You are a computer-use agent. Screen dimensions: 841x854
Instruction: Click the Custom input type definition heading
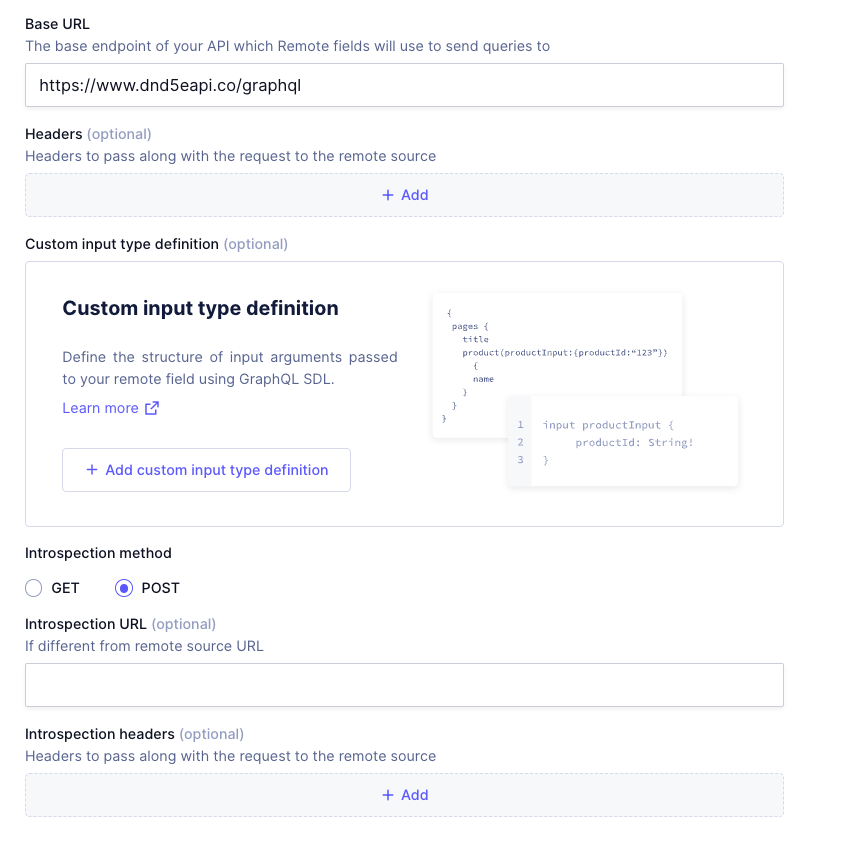(200, 308)
